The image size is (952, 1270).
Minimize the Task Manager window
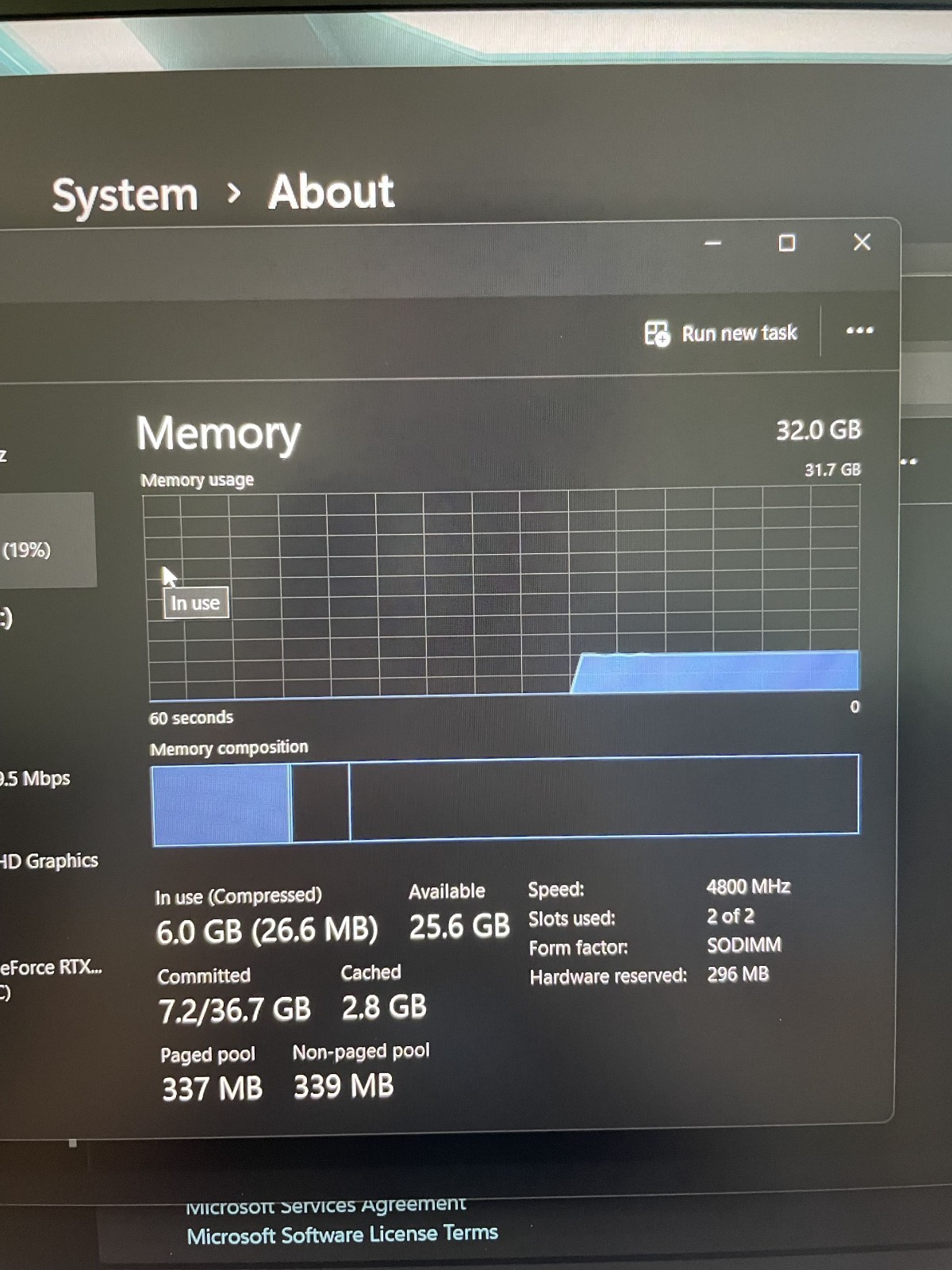[713, 243]
